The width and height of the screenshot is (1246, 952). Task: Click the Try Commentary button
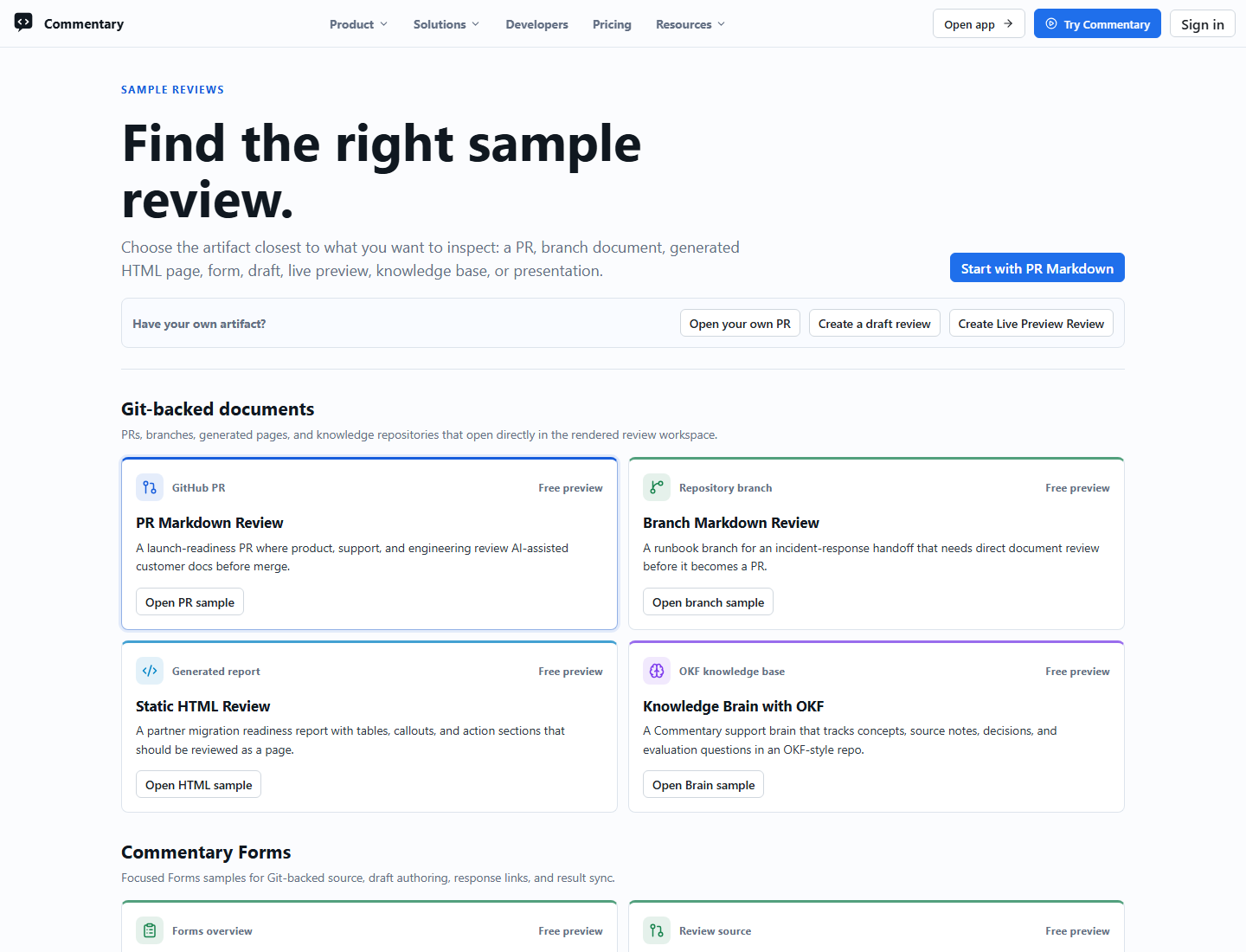tap(1097, 23)
